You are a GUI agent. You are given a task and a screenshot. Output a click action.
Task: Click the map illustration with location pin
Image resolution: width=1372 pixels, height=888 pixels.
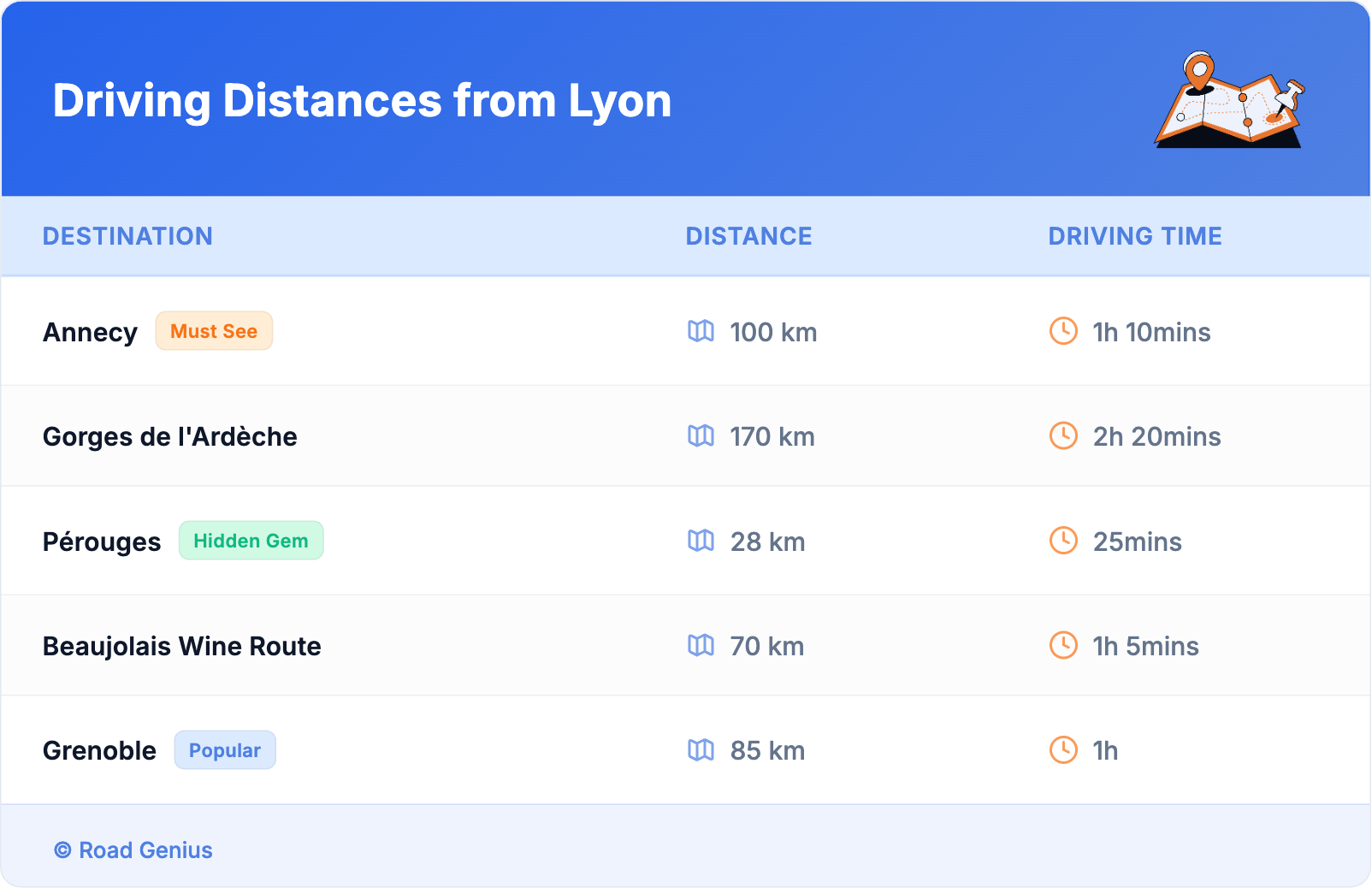coord(1229,102)
